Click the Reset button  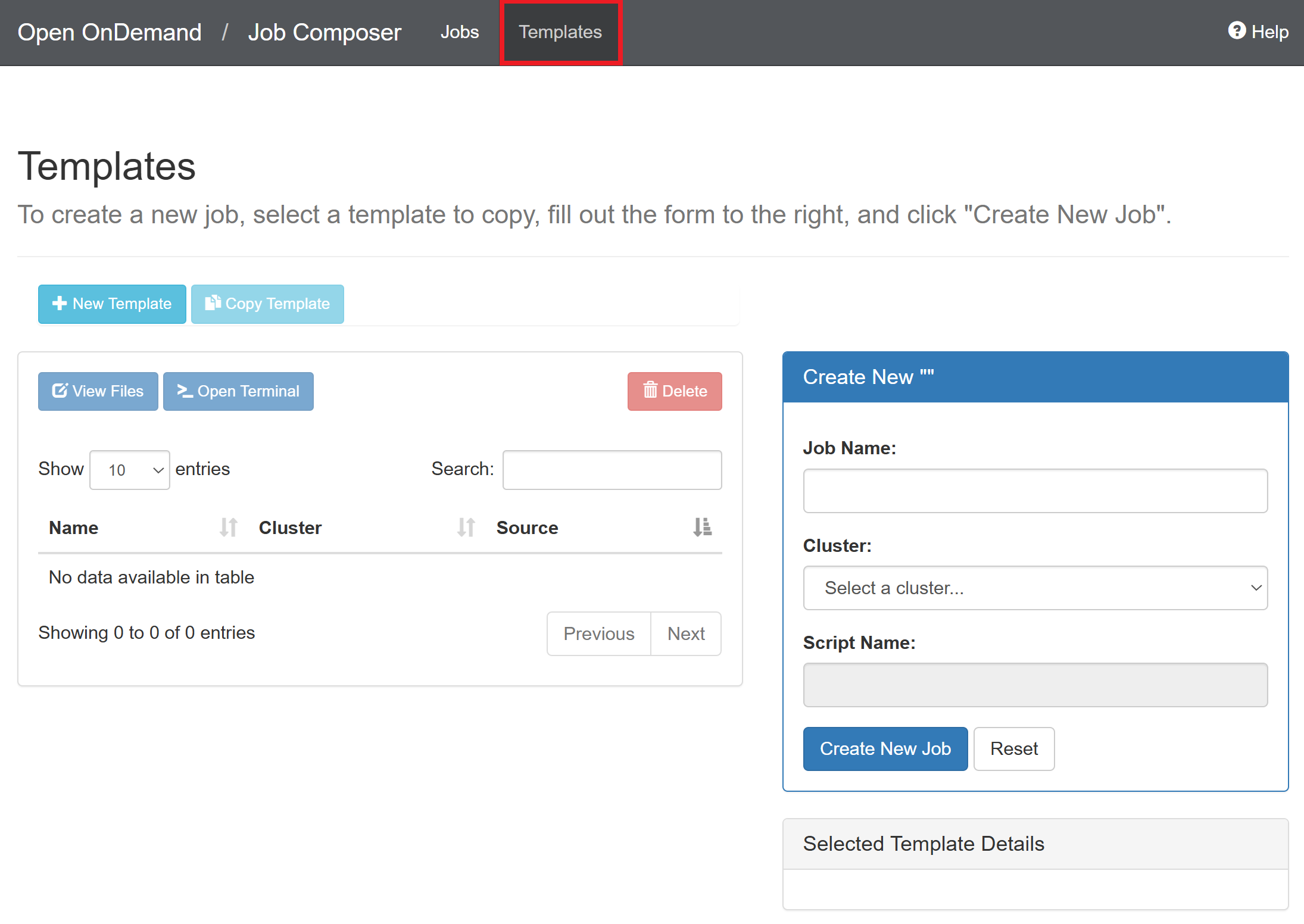point(1013,748)
